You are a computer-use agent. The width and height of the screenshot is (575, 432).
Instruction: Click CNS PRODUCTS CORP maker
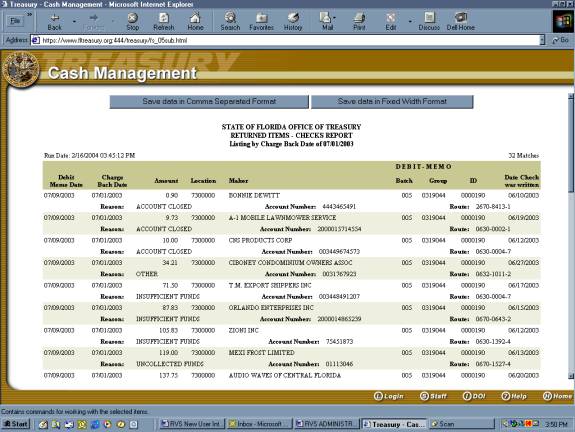pos(260,240)
